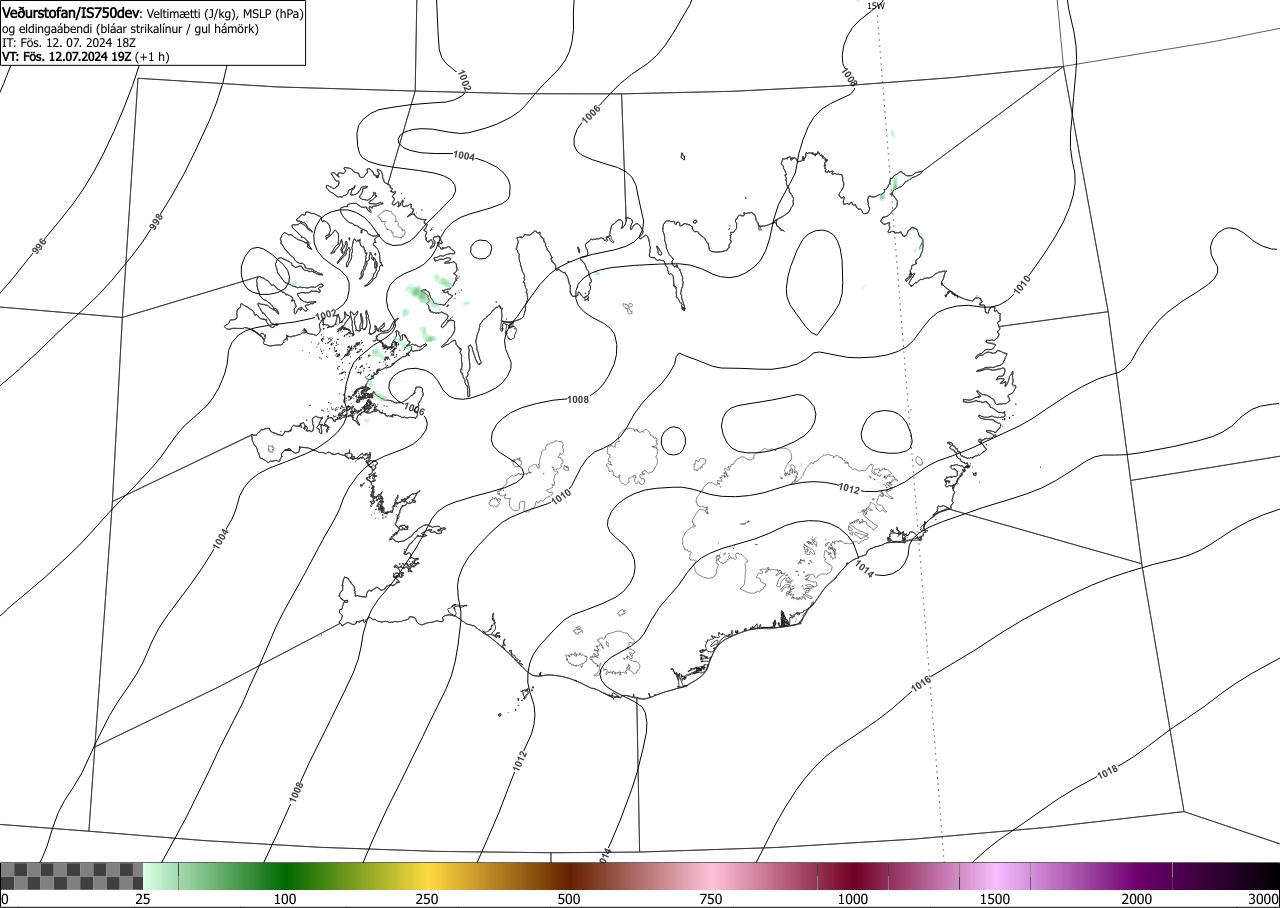Click the light lilac colorbar segment above 1500

(995, 876)
